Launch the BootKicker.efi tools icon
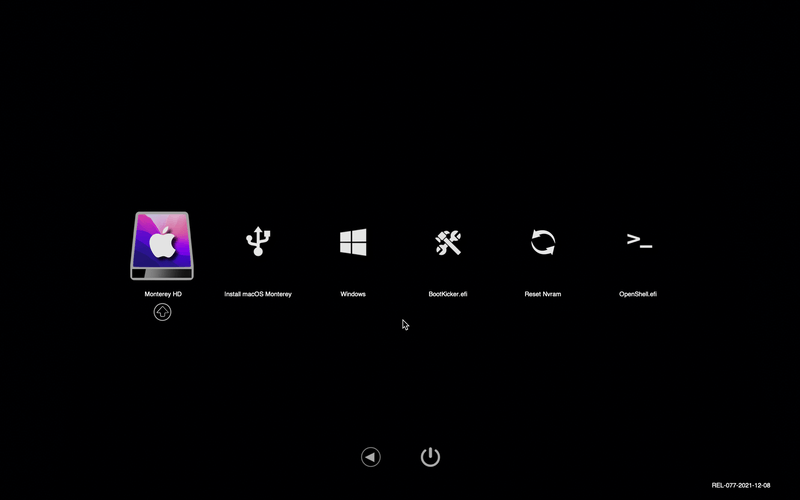Screen dimensions: 800x500 point(448,242)
